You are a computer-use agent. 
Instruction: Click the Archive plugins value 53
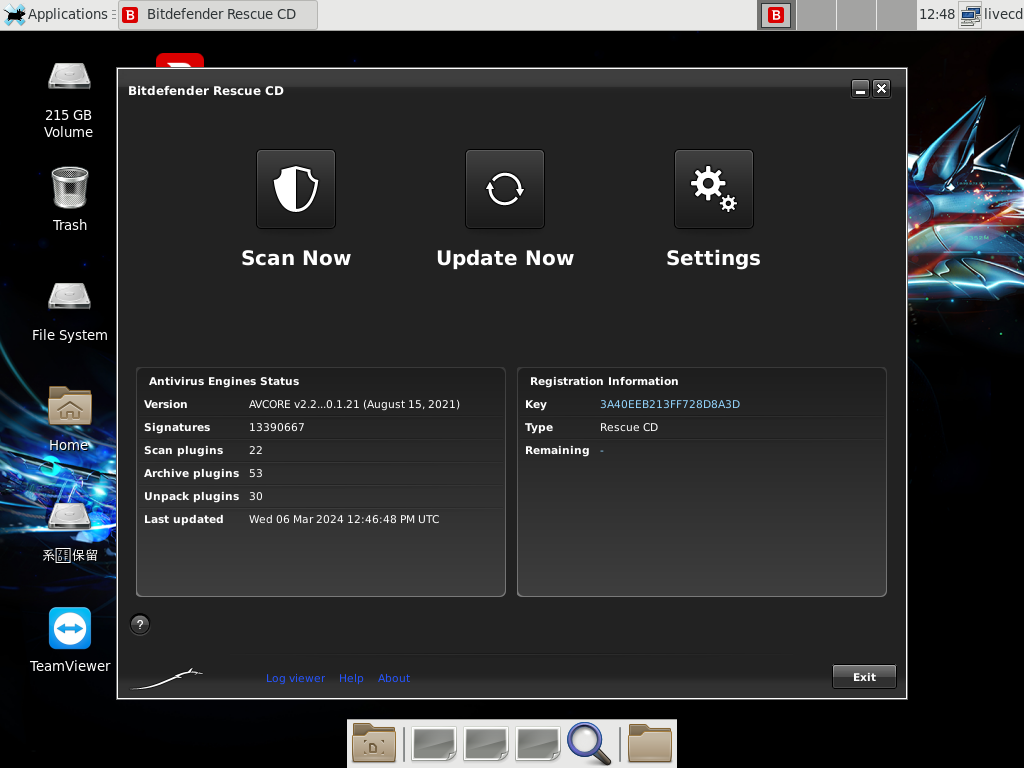coord(255,473)
